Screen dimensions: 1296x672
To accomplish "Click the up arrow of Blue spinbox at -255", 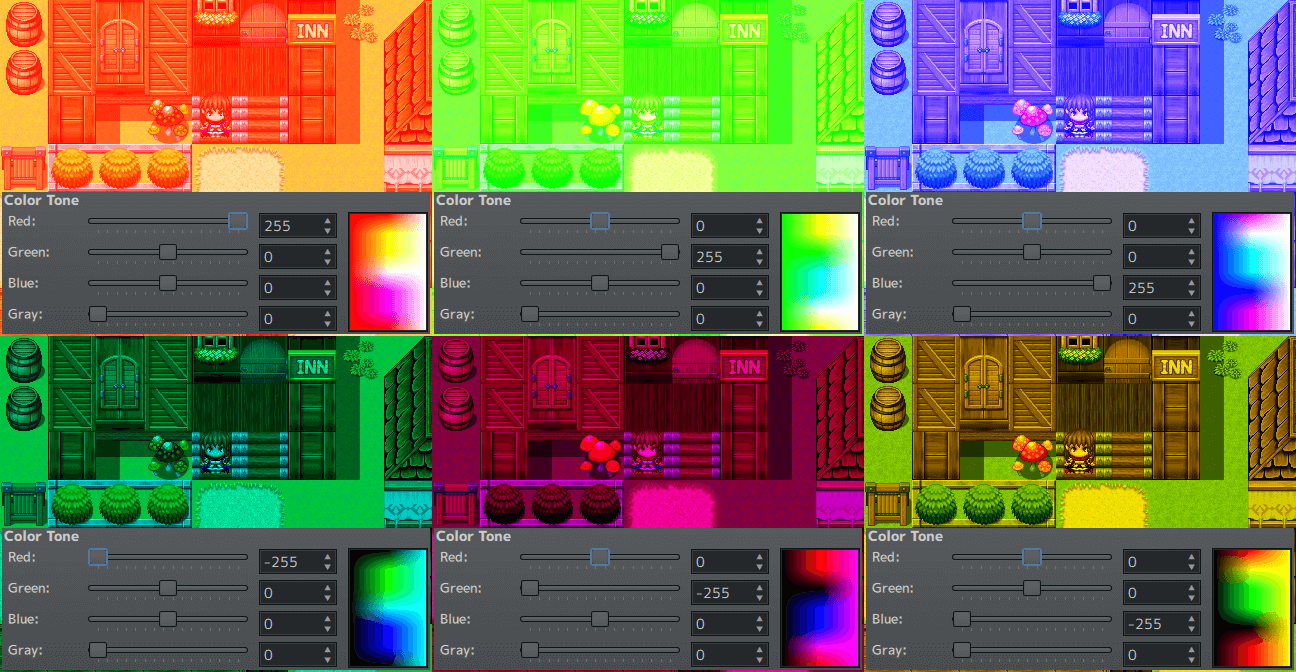I will [x=1191, y=618].
